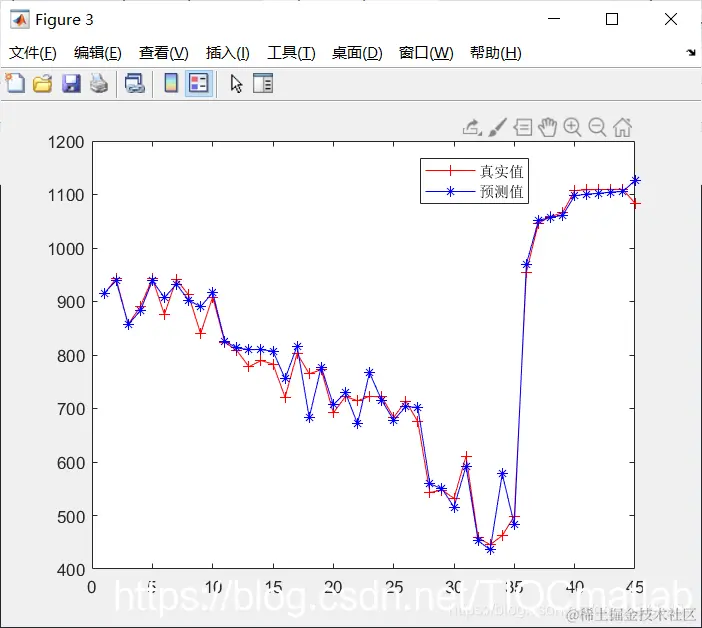This screenshot has height=628, width=702.
Task: Open file with the folder icon
Action: 43,84
